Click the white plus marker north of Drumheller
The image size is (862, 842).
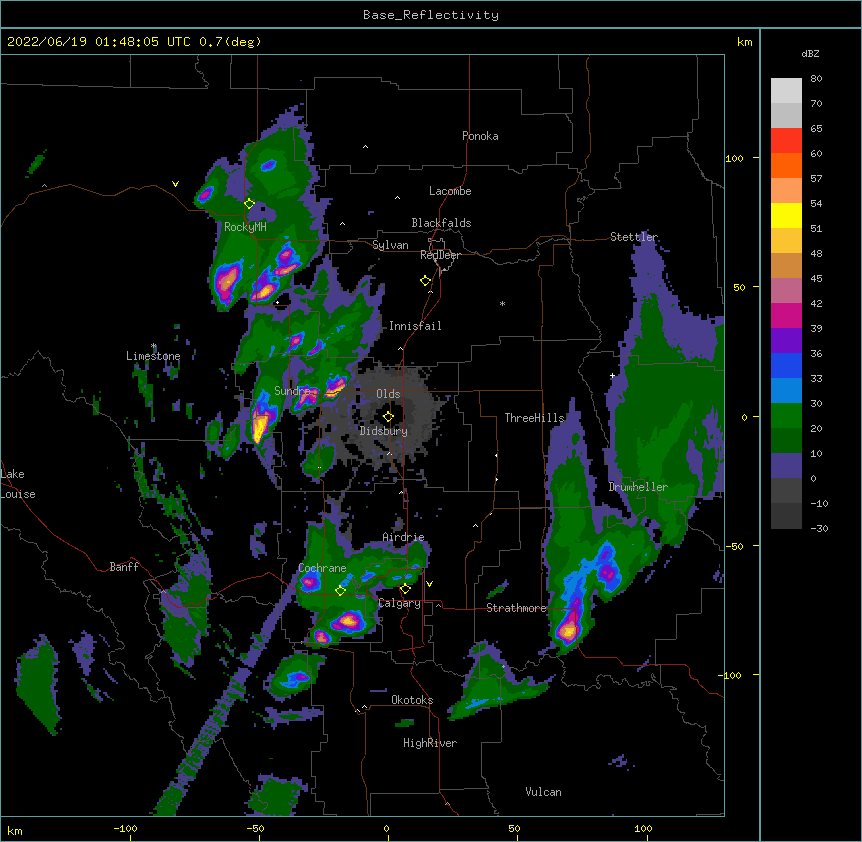click(612, 376)
